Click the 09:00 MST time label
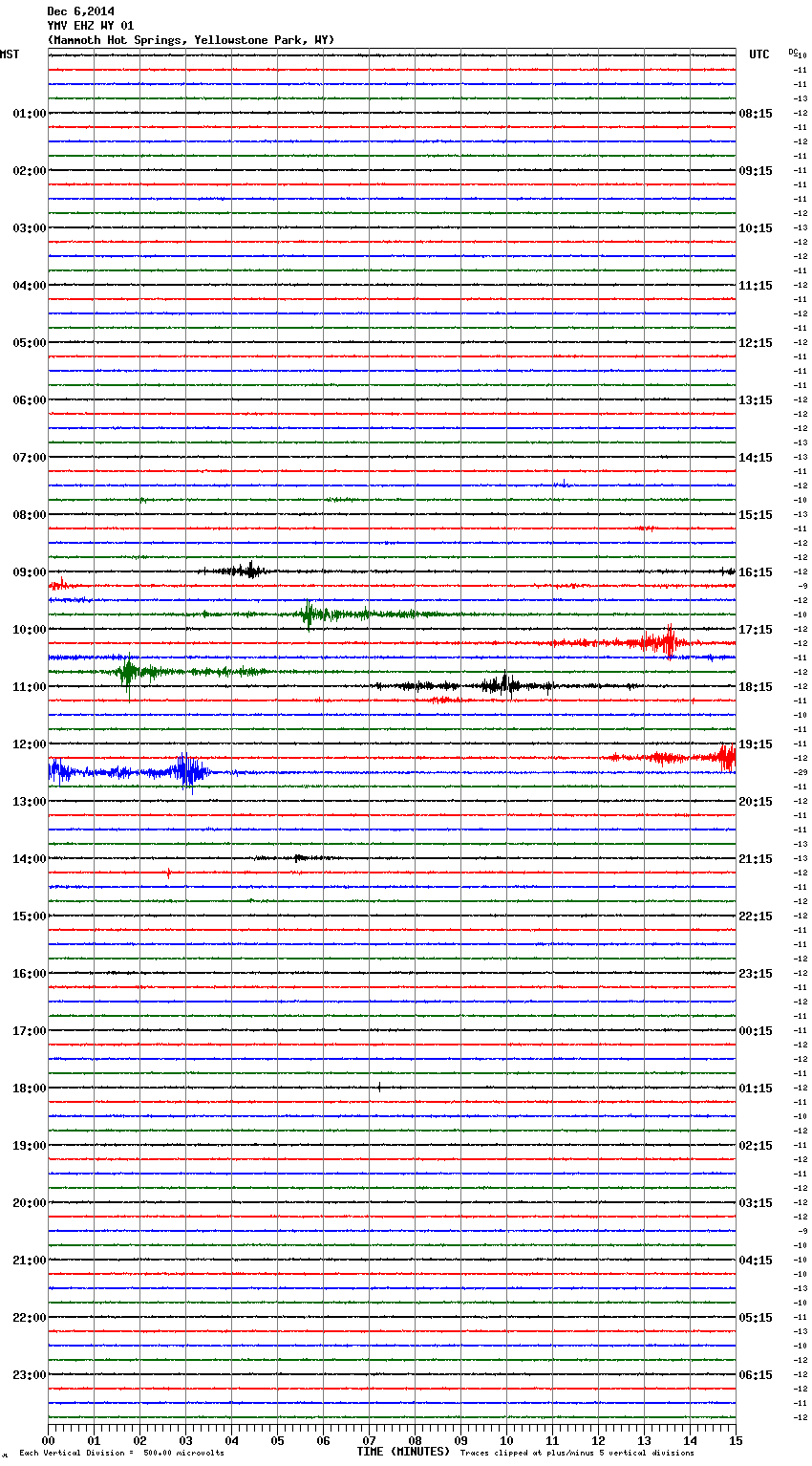The image size is (812, 1466). pyautogui.click(x=30, y=572)
